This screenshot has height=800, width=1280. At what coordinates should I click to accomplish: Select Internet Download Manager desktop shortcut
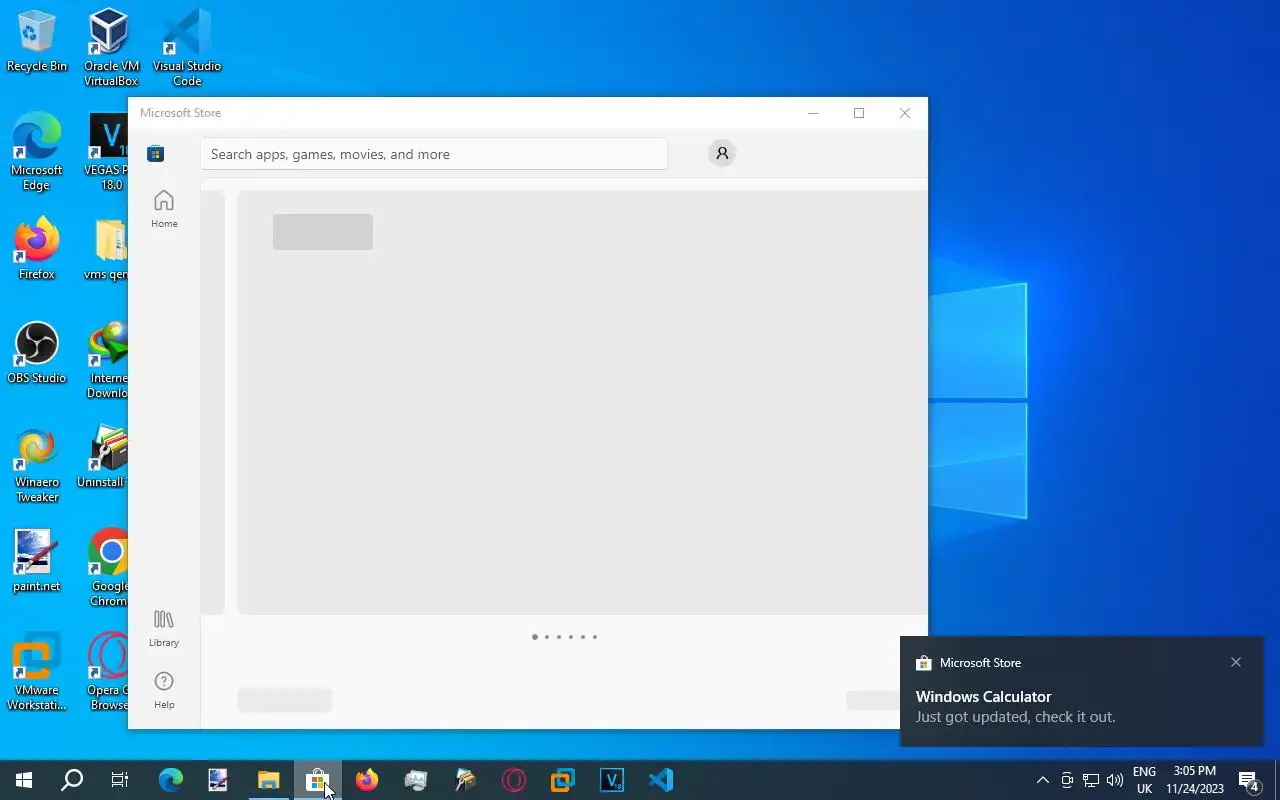(x=107, y=360)
